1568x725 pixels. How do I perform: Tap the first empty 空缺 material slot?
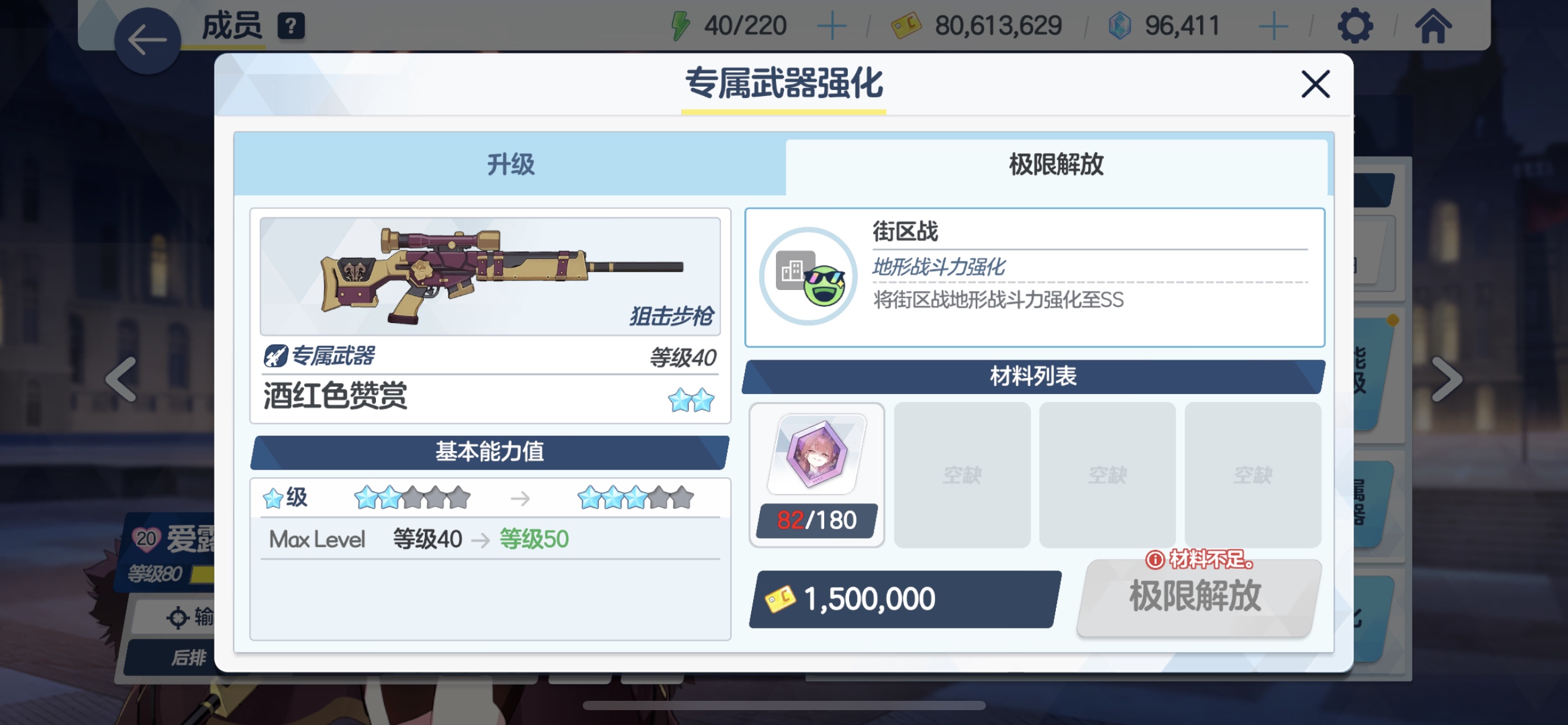[962, 475]
